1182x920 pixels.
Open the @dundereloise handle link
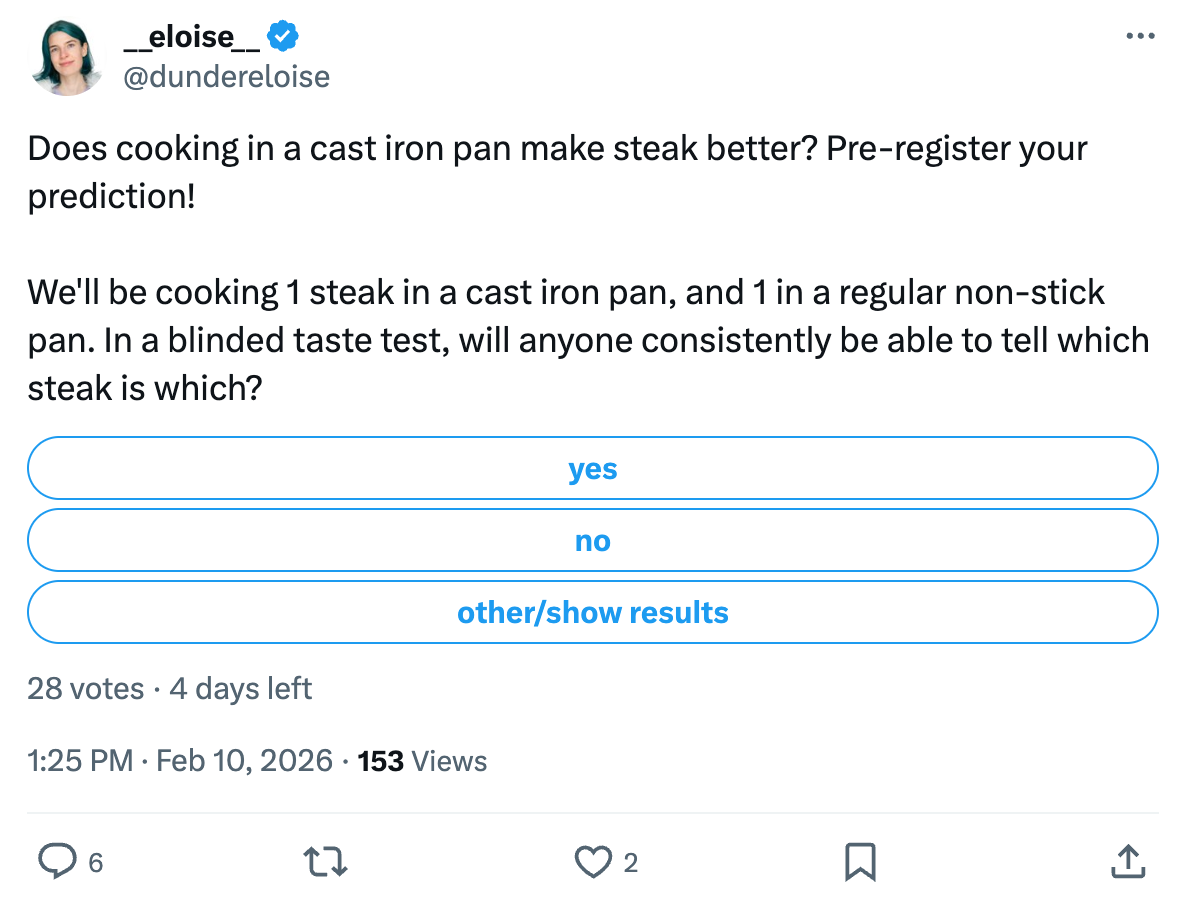225,77
